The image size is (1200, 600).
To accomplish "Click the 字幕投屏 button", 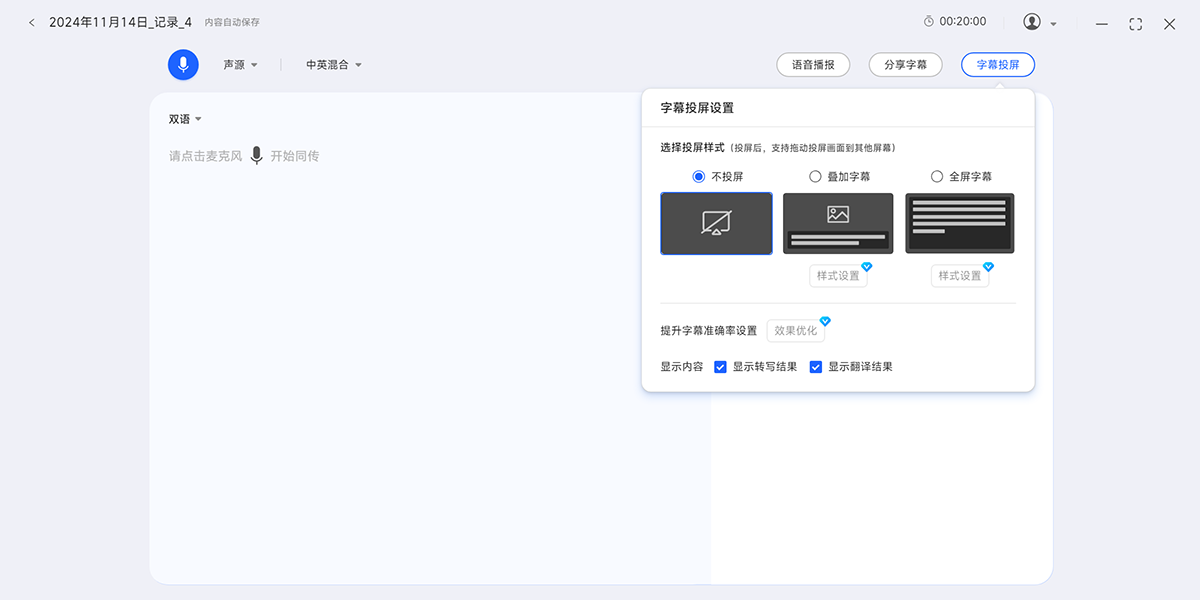I will point(997,65).
